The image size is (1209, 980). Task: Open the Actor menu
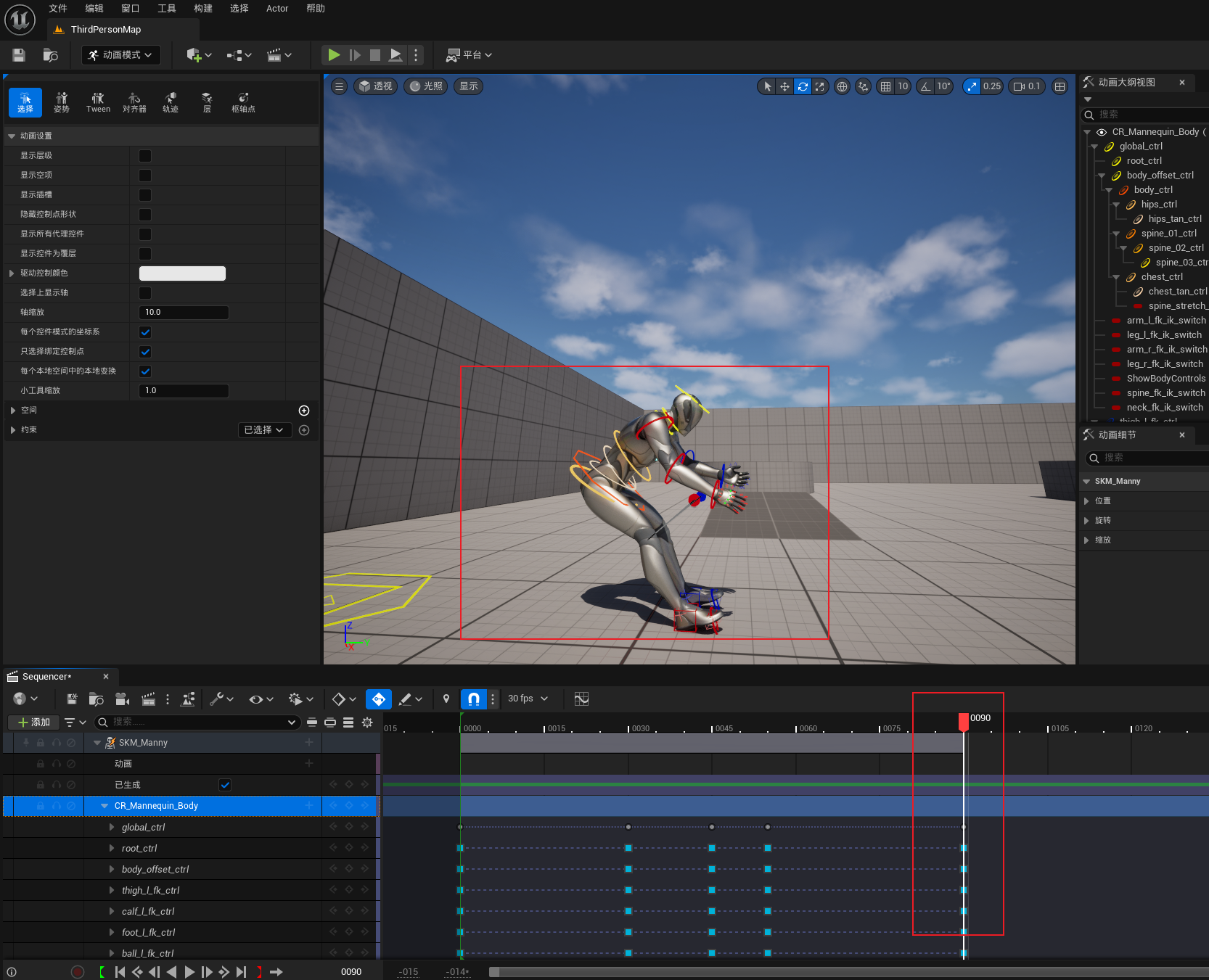(277, 9)
